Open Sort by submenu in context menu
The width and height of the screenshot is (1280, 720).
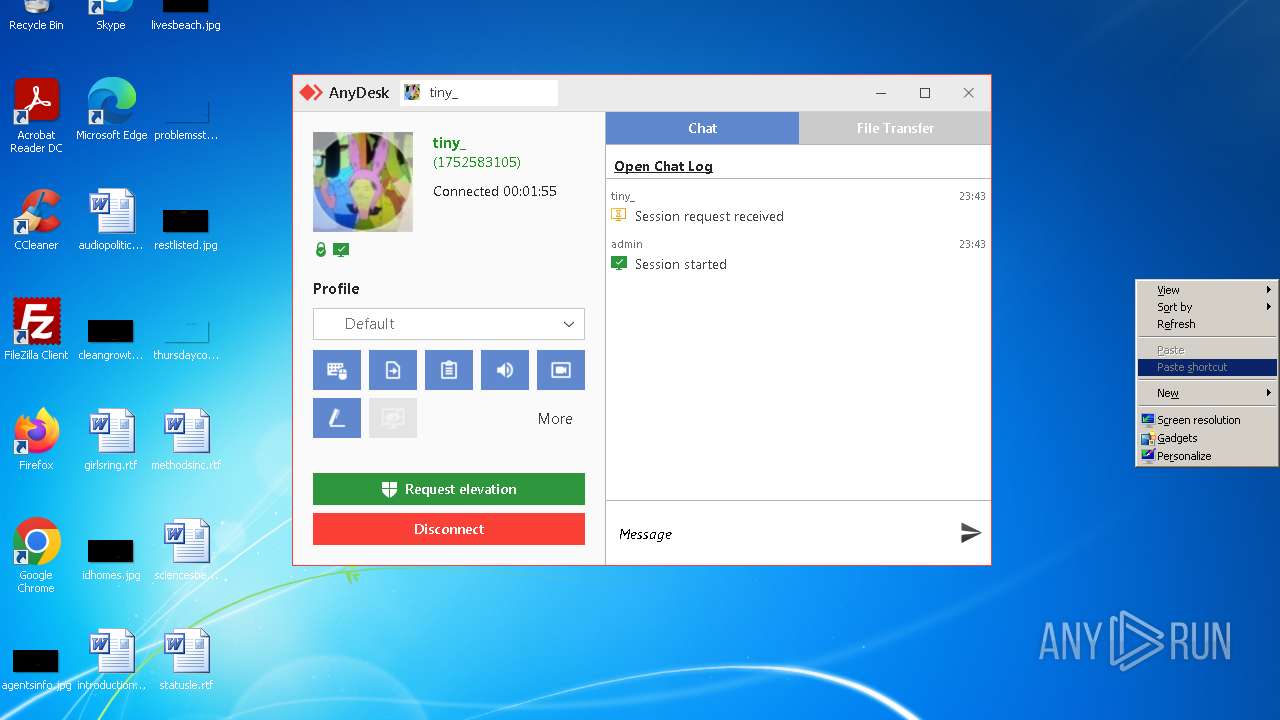[1207, 307]
